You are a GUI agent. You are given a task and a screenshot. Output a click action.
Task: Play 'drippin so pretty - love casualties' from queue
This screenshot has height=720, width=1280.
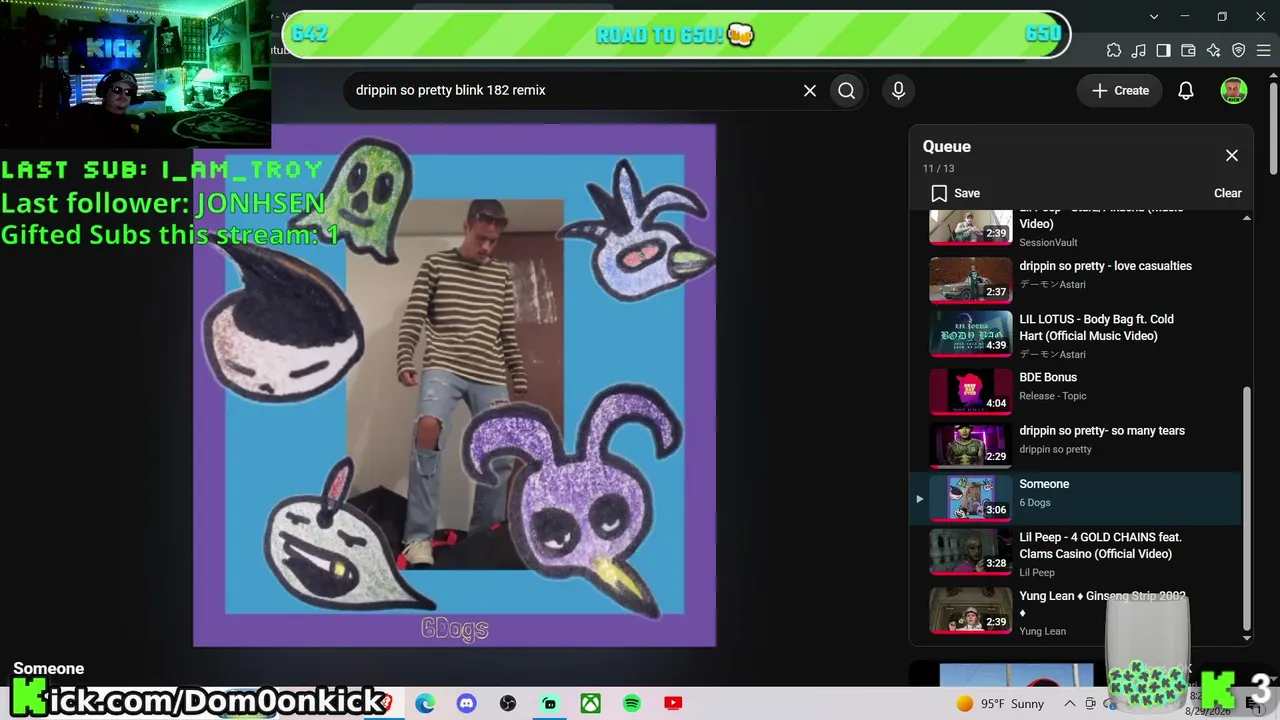click(1105, 266)
